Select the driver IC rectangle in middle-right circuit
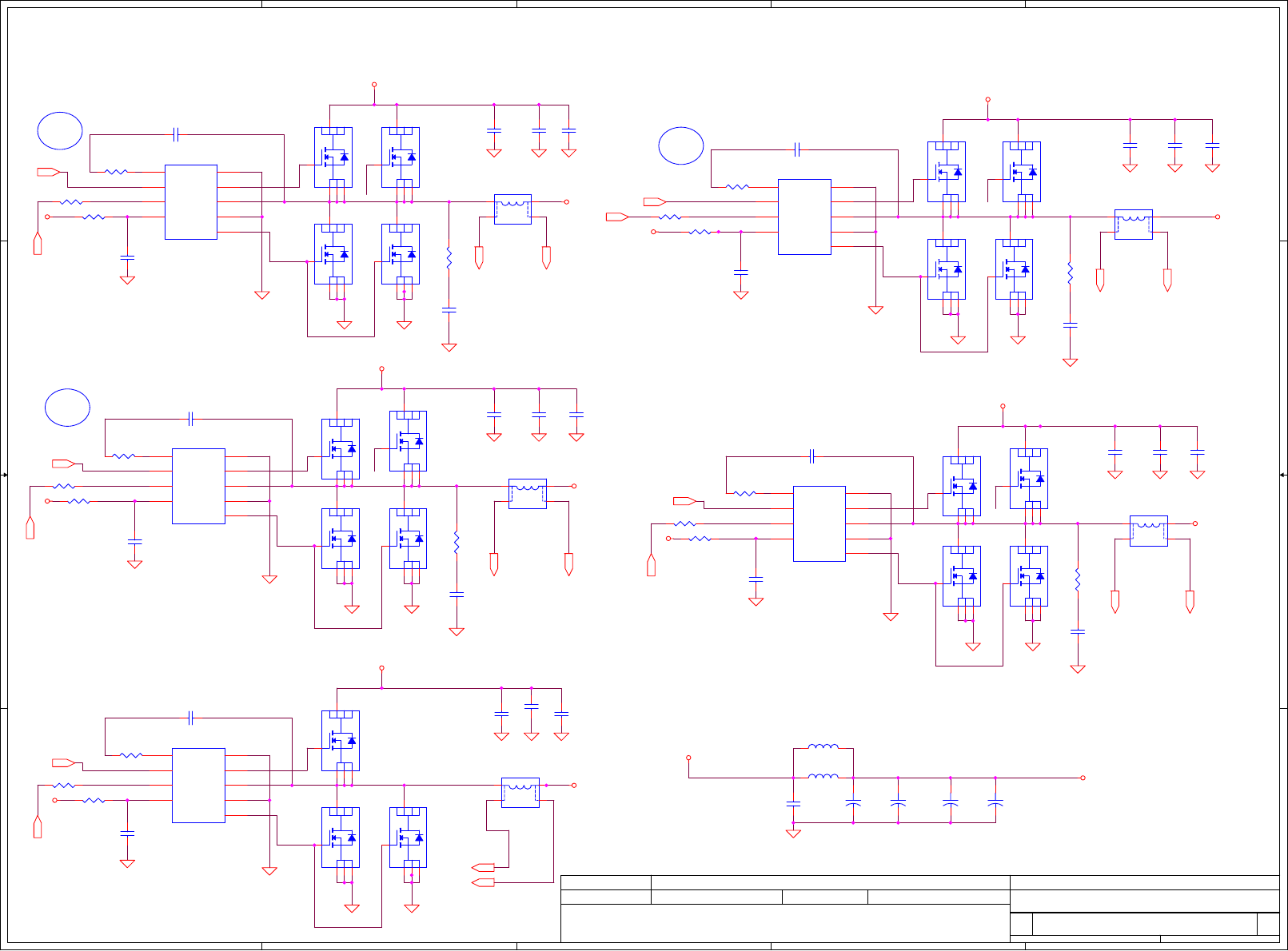 tap(819, 523)
